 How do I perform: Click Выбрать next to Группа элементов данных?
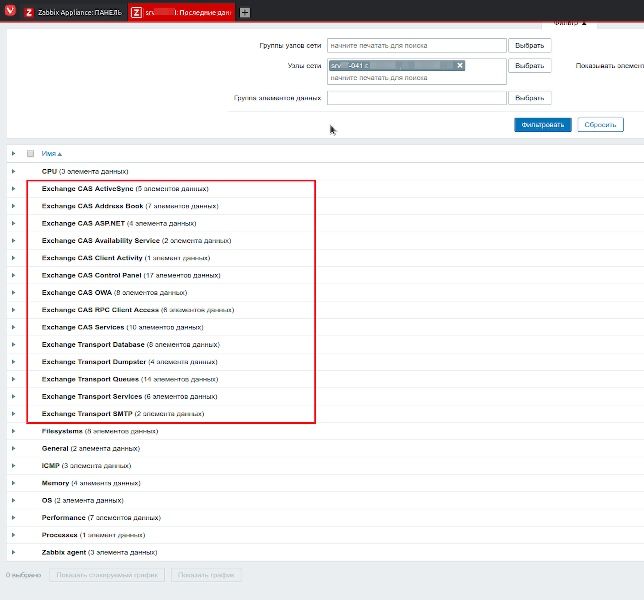pos(529,98)
